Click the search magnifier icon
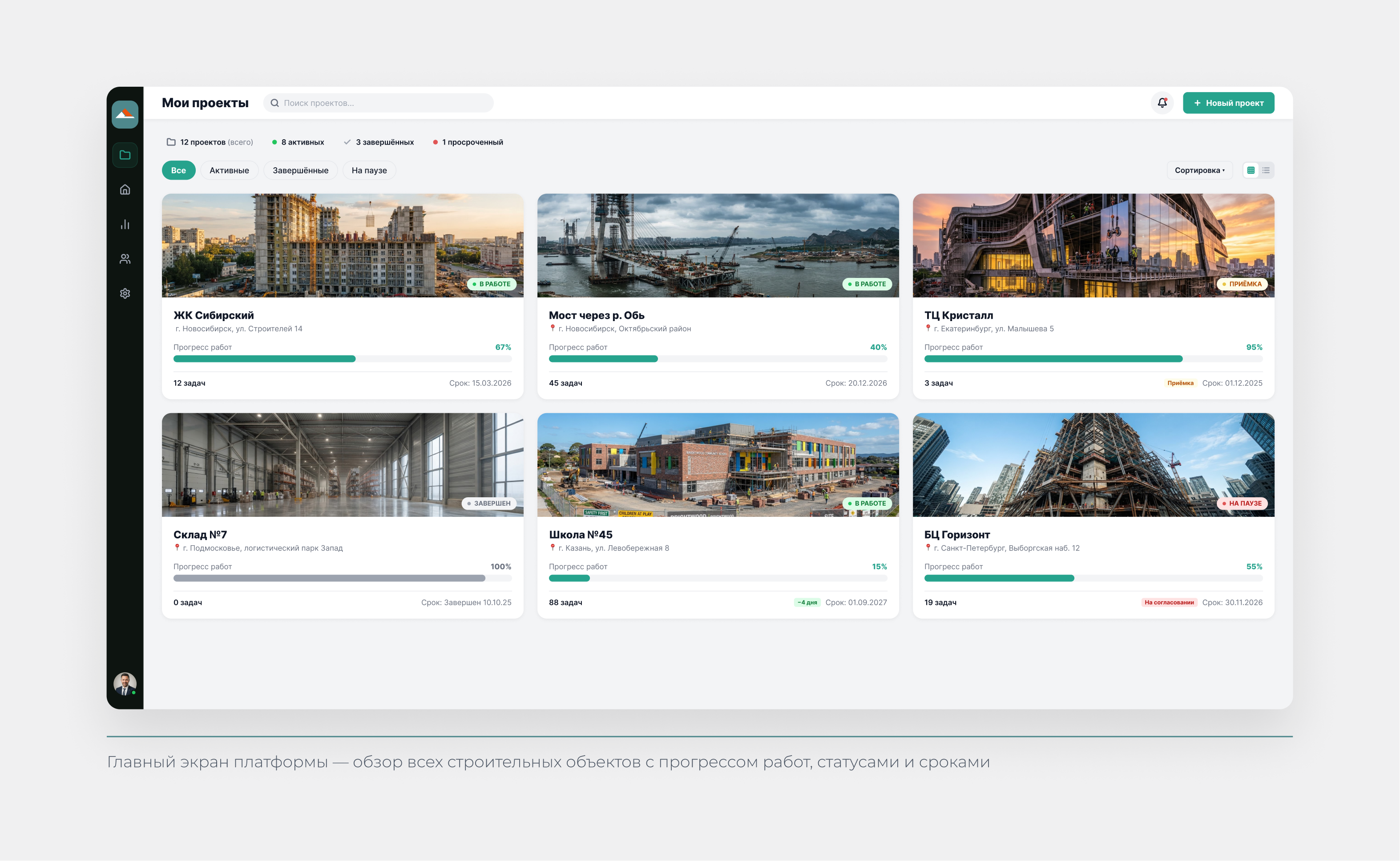 click(274, 103)
